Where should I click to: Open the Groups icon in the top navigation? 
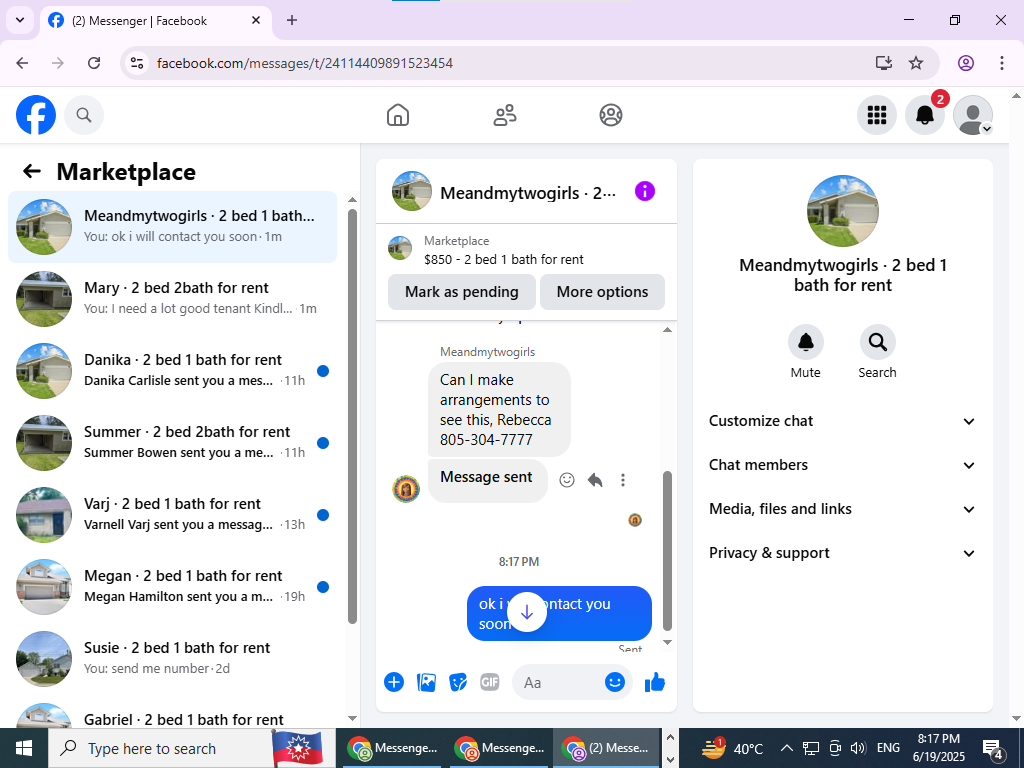pyautogui.click(x=611, y=115)
